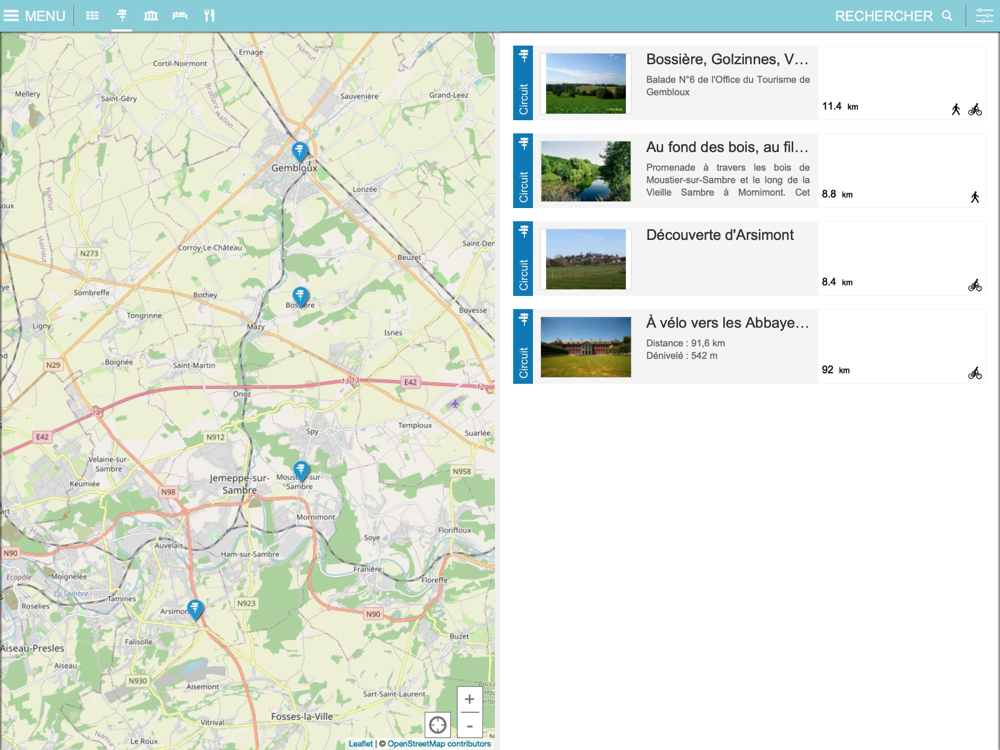Open the Au fond des bois circuit title
The width and height of the screenshot is (1000, 750).
pyautogui.click(x=727, y=147)
